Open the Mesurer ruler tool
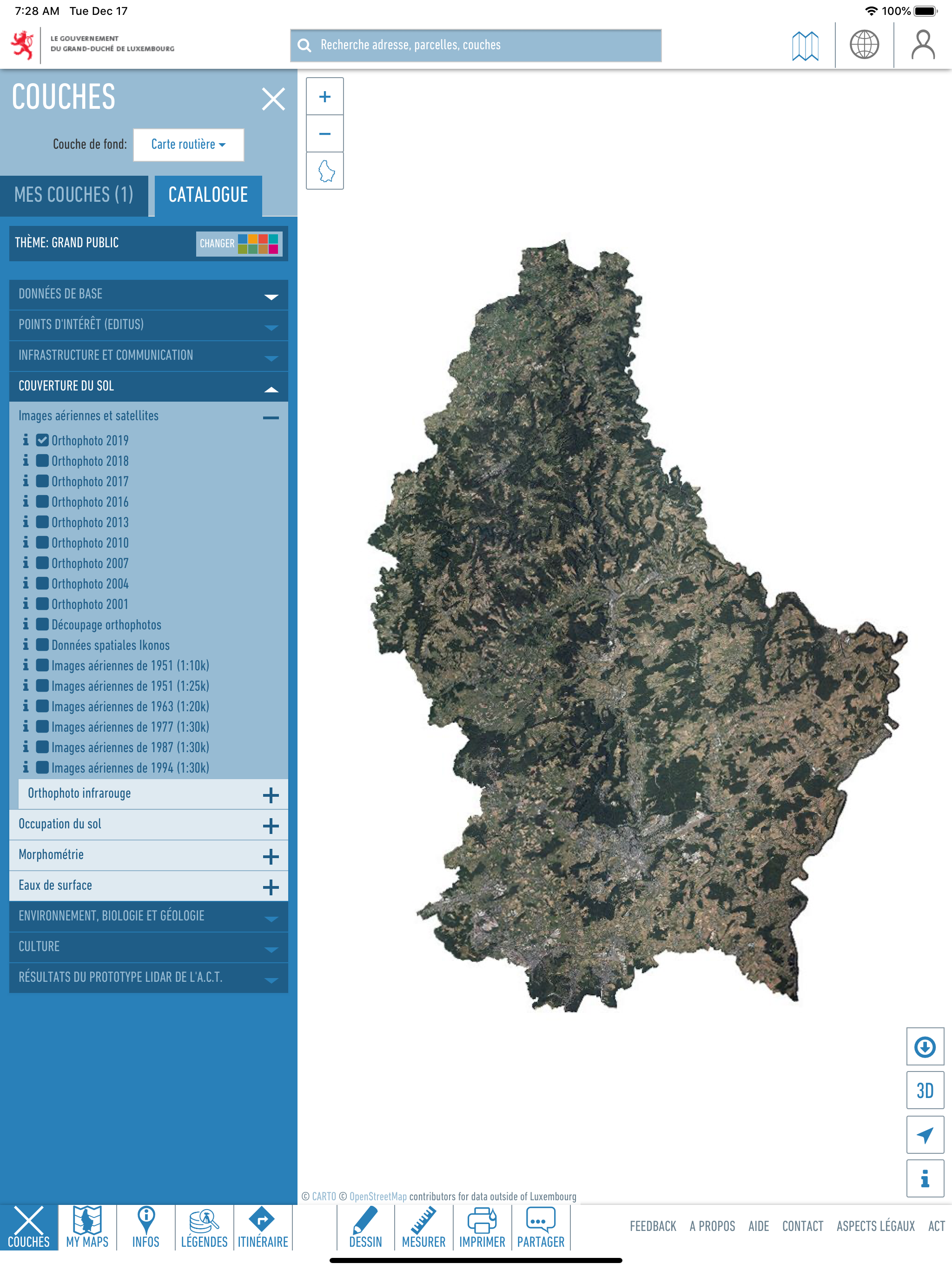 click(423, 1228)
